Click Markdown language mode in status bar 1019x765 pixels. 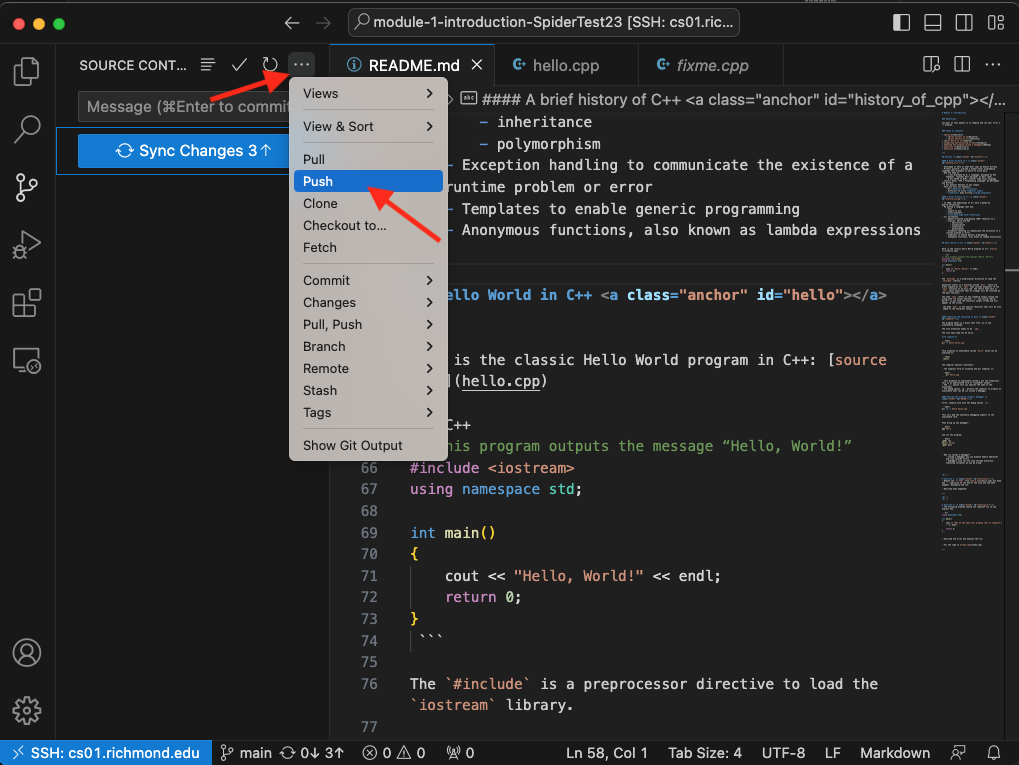click(895, 753)
